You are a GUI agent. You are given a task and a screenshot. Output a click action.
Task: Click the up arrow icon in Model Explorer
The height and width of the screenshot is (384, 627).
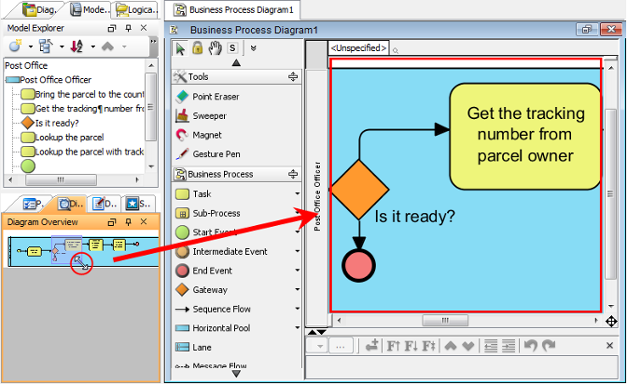point(108,46)
